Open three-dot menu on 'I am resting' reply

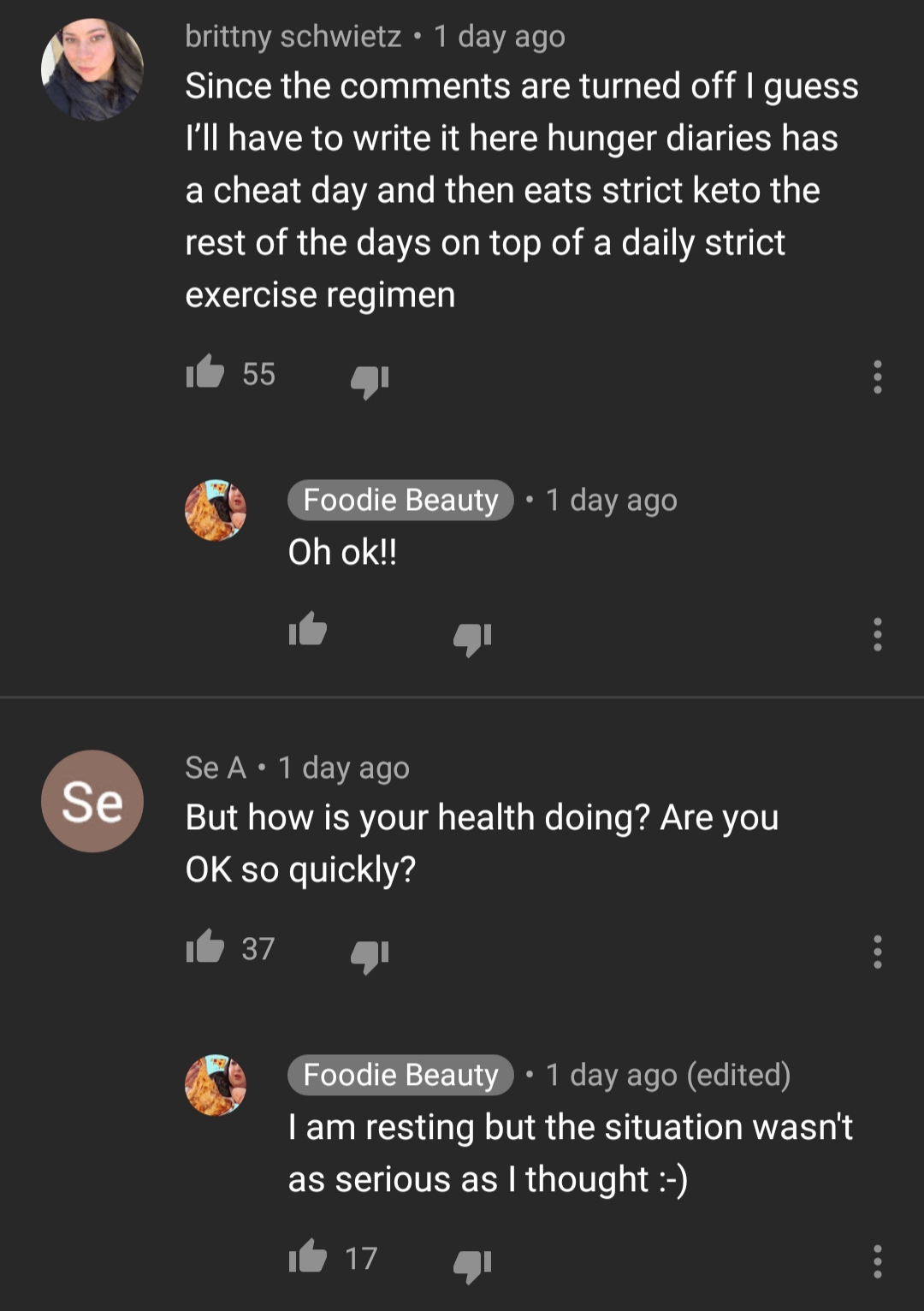click(877, 1261)
